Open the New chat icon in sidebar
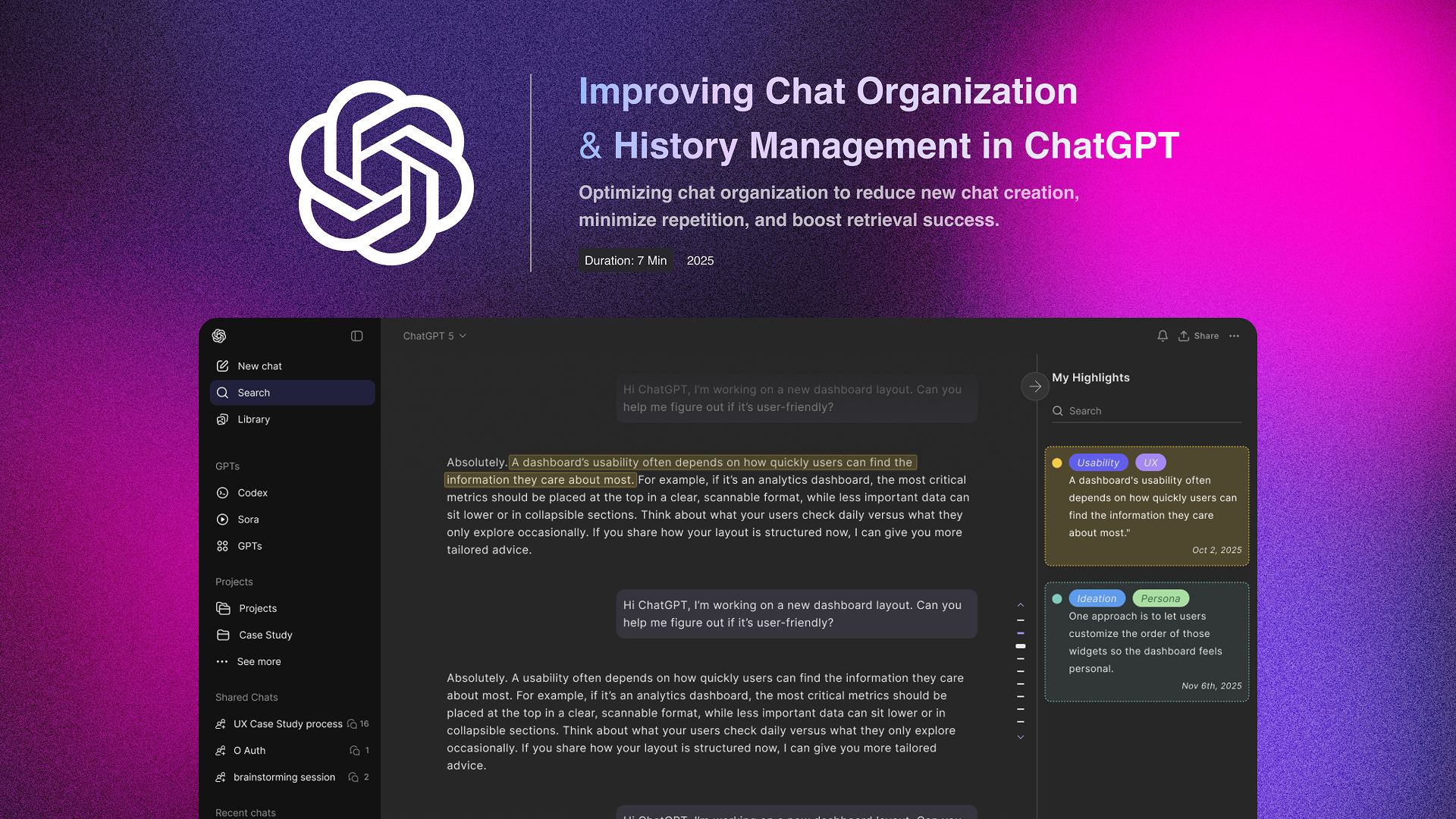The height and width of the screenshot is (819, 1456). pyautogui.click(x=222, y=366)
